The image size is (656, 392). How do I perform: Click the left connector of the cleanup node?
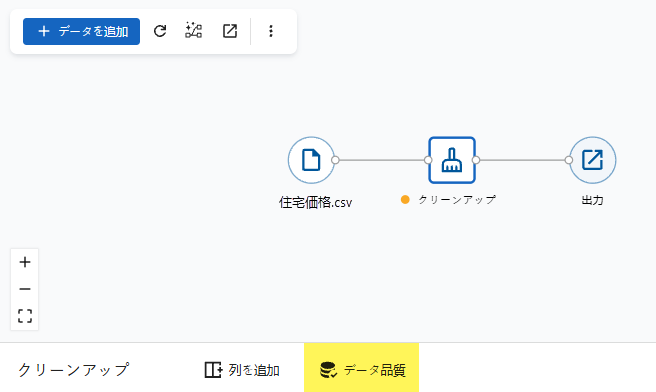(x=428, y=160)
